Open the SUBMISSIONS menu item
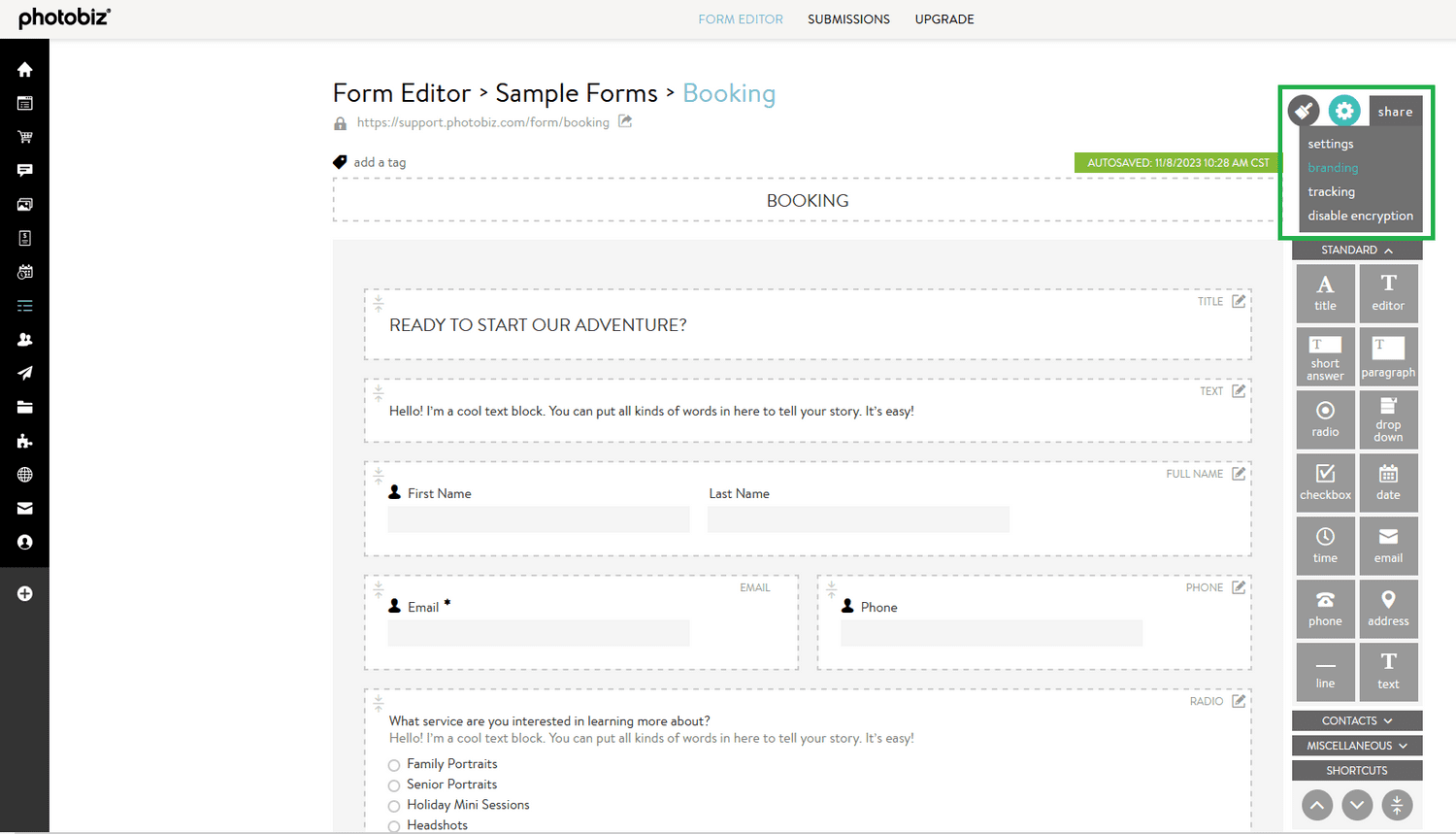Screen dimensions: 1456x834 pos(848,18)
